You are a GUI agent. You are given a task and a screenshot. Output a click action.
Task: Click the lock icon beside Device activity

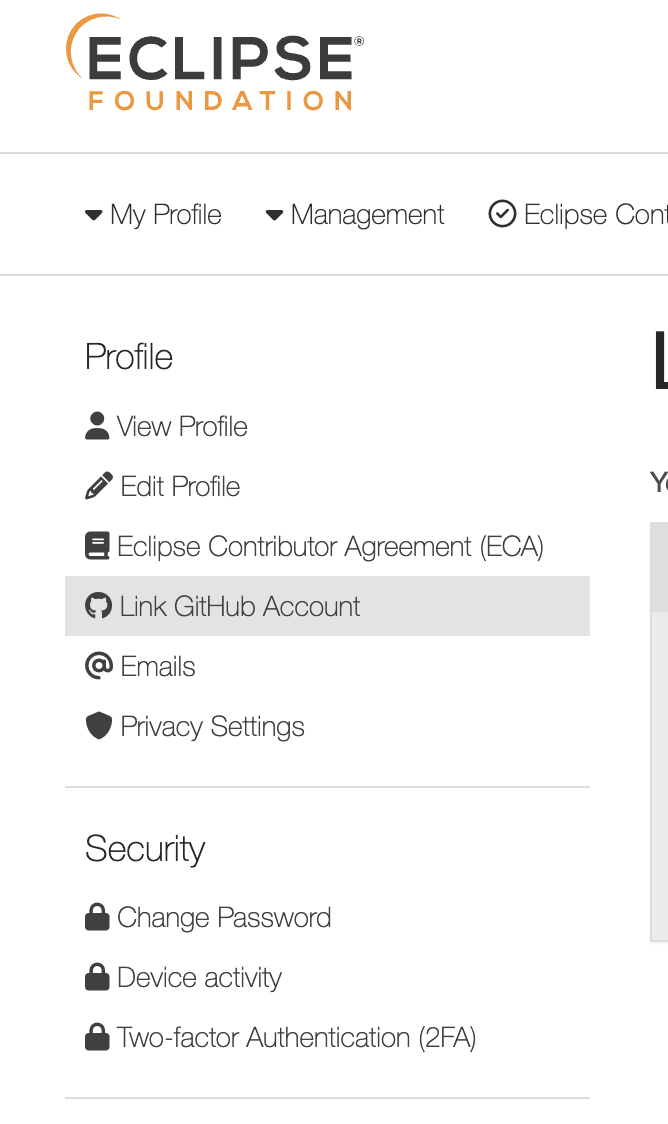click(x=97, y=977)
